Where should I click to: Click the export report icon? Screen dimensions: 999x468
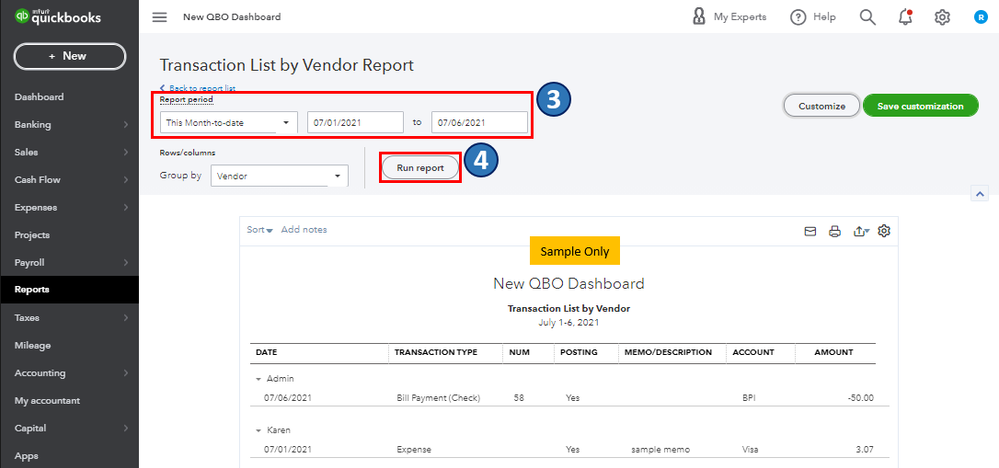[860, 231]
